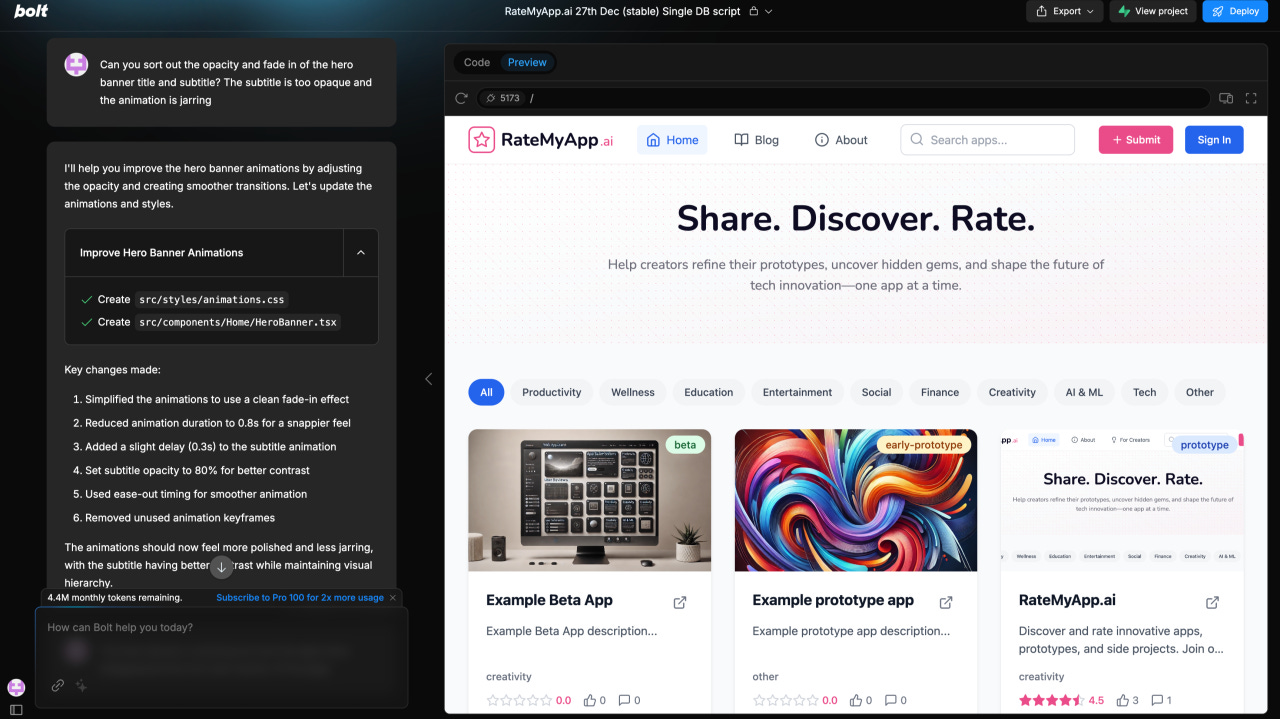Click Example prototype app title
The width and height of the screenshot is (1280, 719).
[x=833, y=600]
